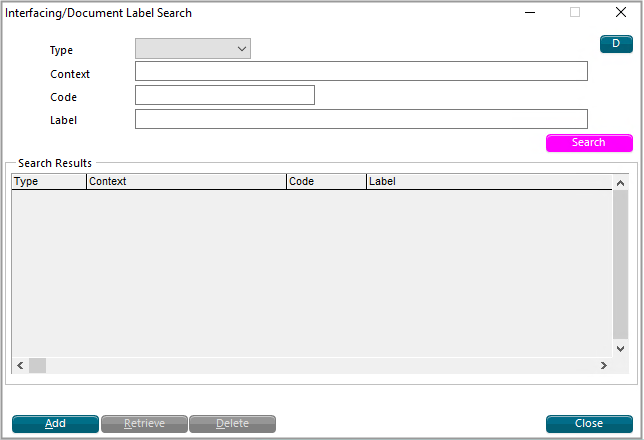
Task: Click the results scroll left arrow
Action: click(20, 365)
